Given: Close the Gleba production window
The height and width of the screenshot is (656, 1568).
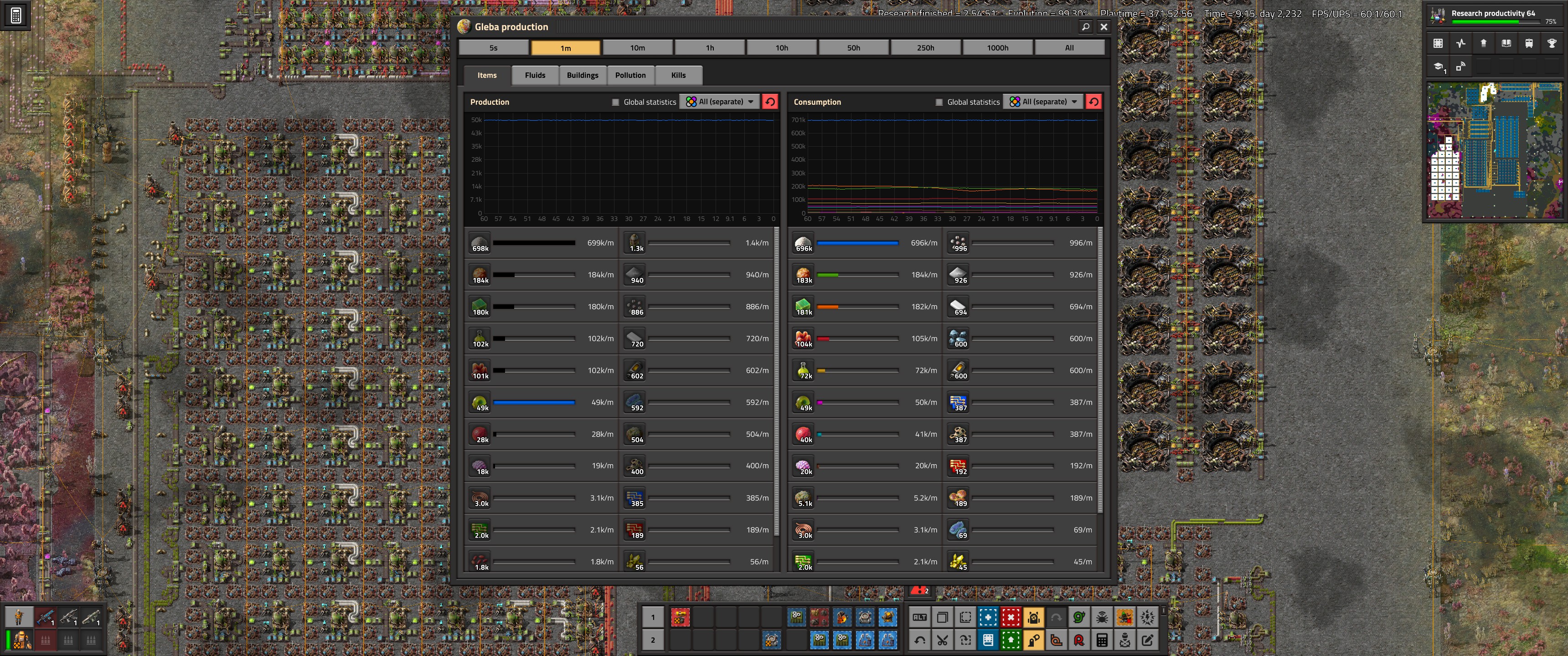Looking at the screenshot, I should [1104, 27].
